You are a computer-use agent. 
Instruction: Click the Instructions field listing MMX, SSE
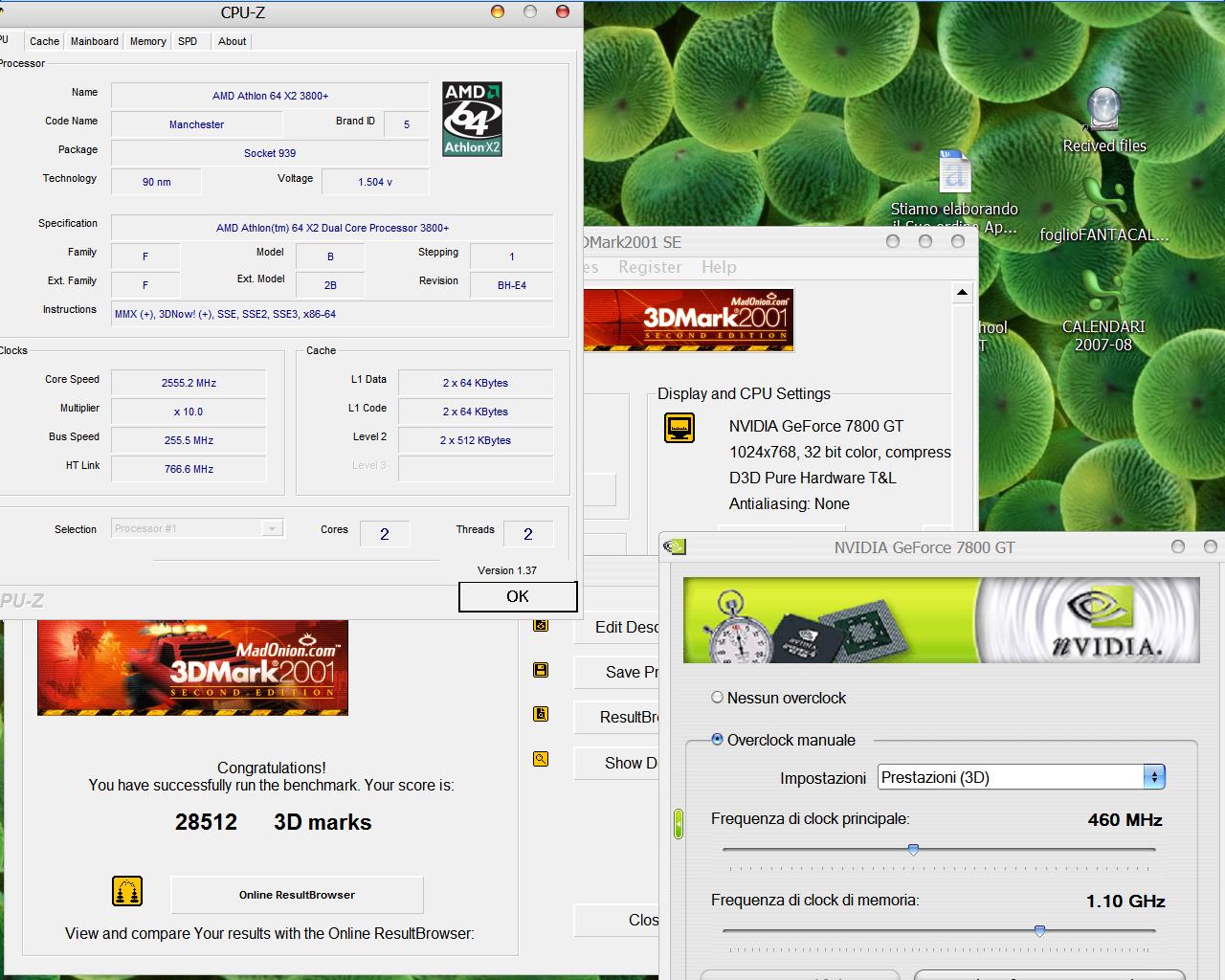pyautogui.click(x=332, y=314)
